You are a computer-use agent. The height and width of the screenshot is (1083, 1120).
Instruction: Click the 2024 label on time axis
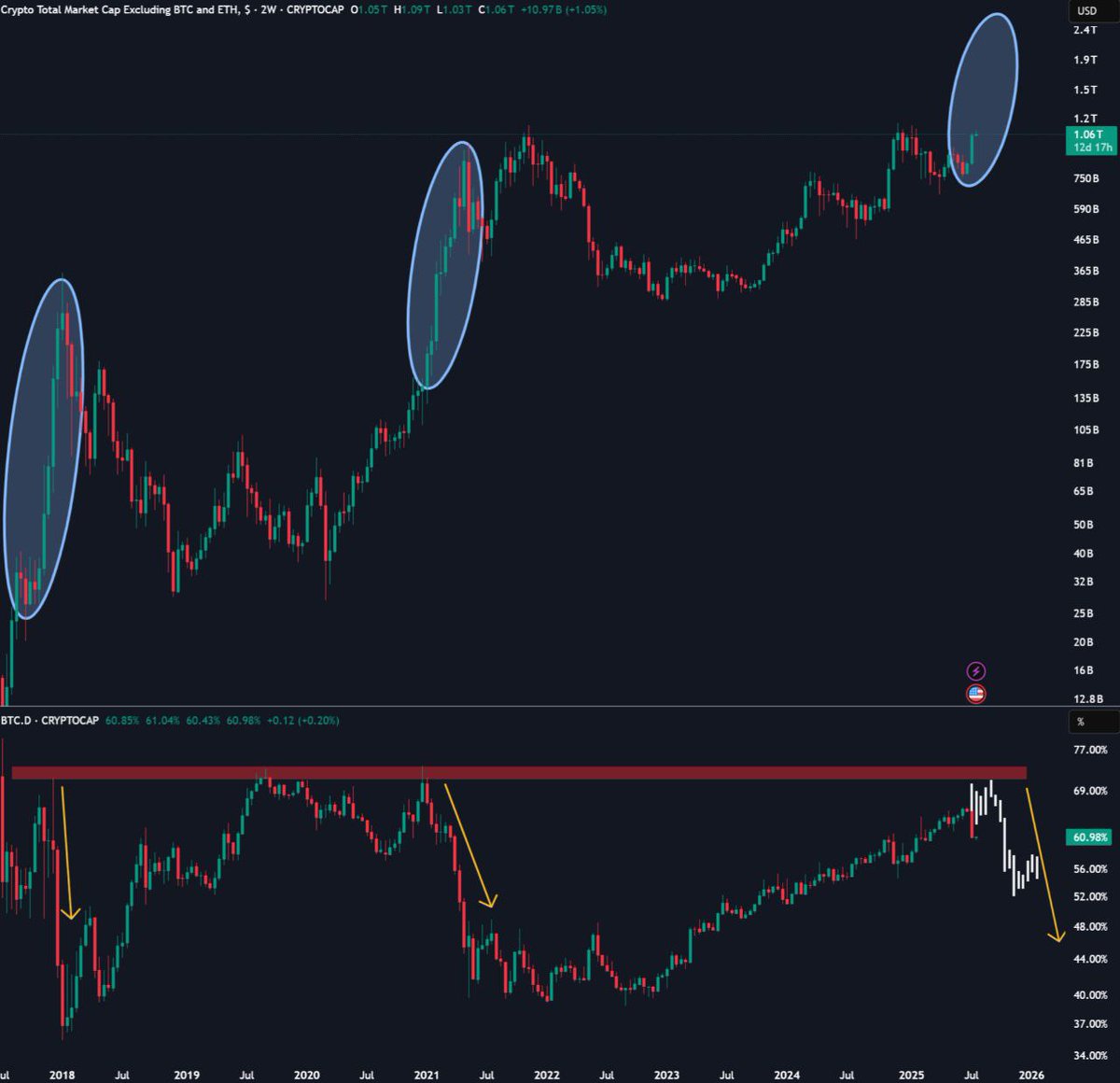(787, 1075)
